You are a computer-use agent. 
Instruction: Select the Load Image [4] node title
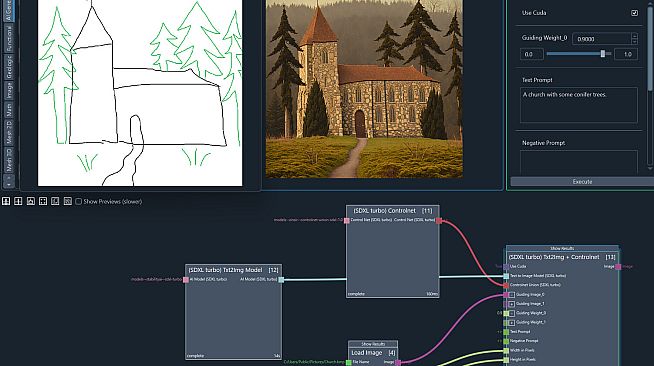tap(373, 353)
